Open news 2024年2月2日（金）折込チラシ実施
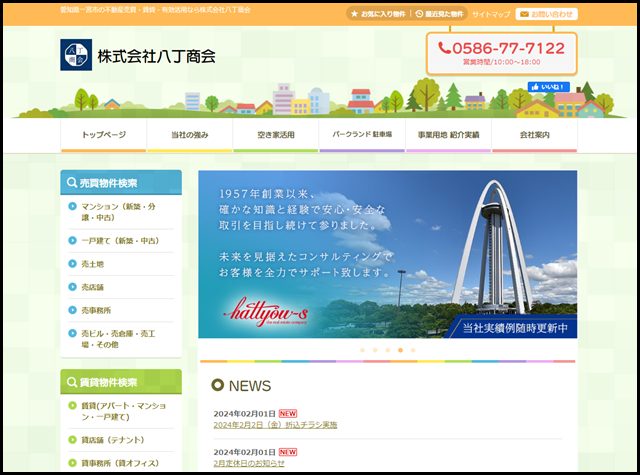640x475 pixels. point(276,425)
